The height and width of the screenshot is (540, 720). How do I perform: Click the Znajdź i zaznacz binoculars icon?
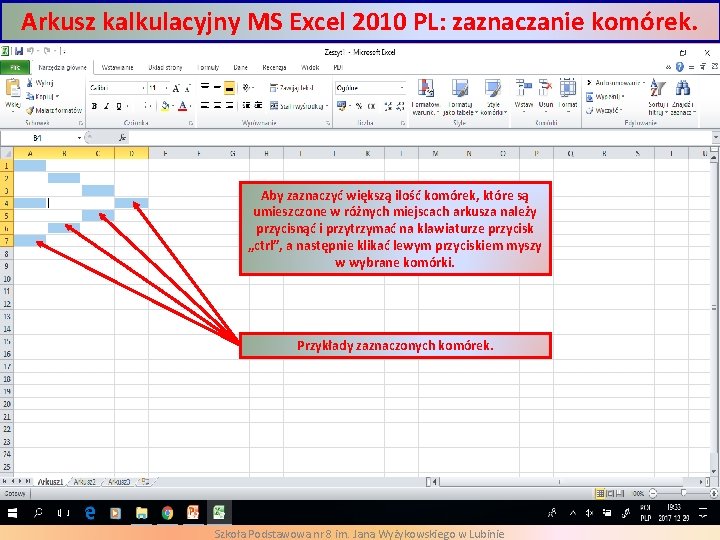point(683,88)
